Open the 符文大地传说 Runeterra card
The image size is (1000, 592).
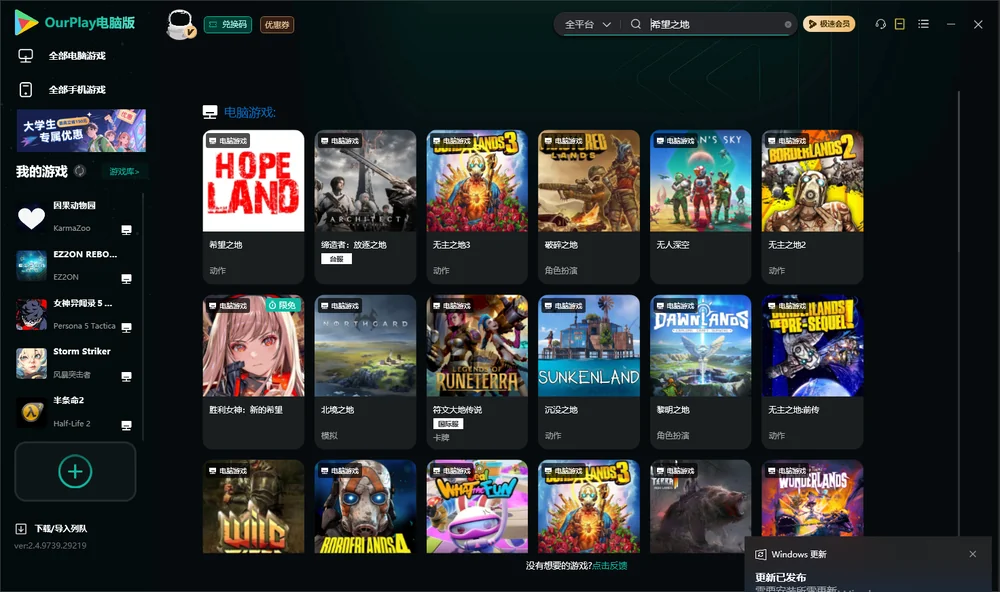coord(477,372)
